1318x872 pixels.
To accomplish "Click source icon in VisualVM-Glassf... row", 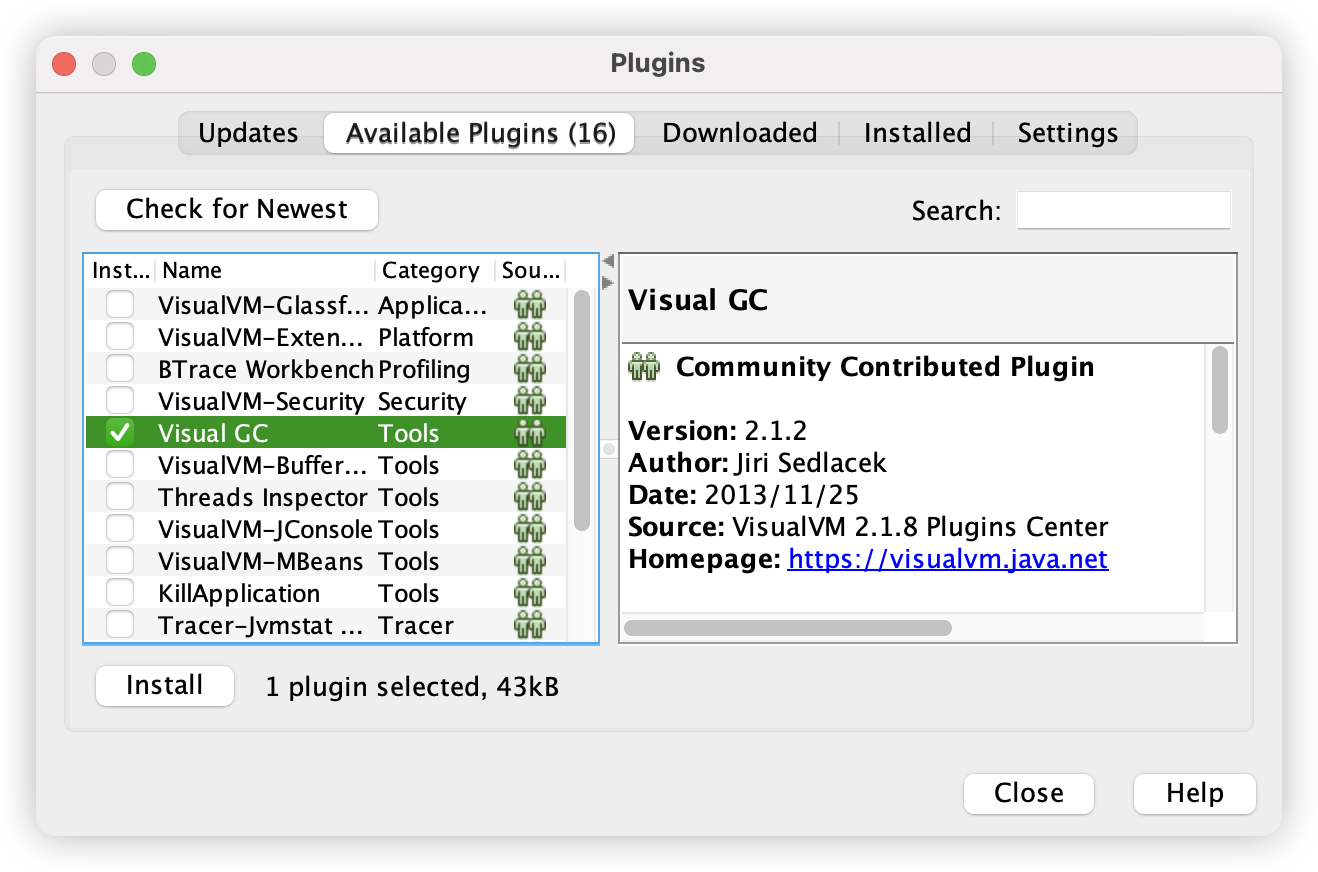I will (x=530, y=305).
